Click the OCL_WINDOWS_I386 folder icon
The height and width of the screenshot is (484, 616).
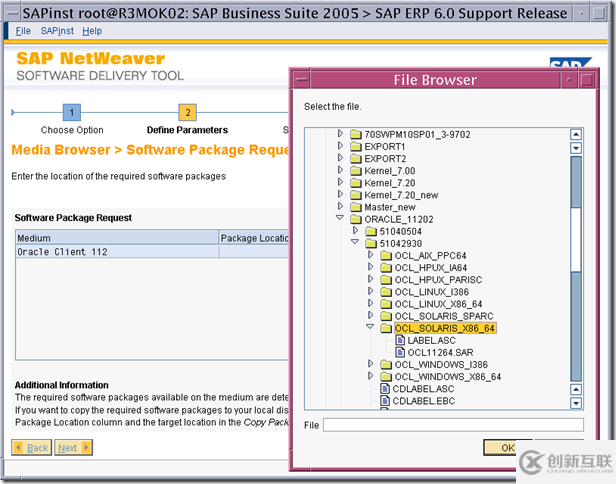tap(386, 365)
